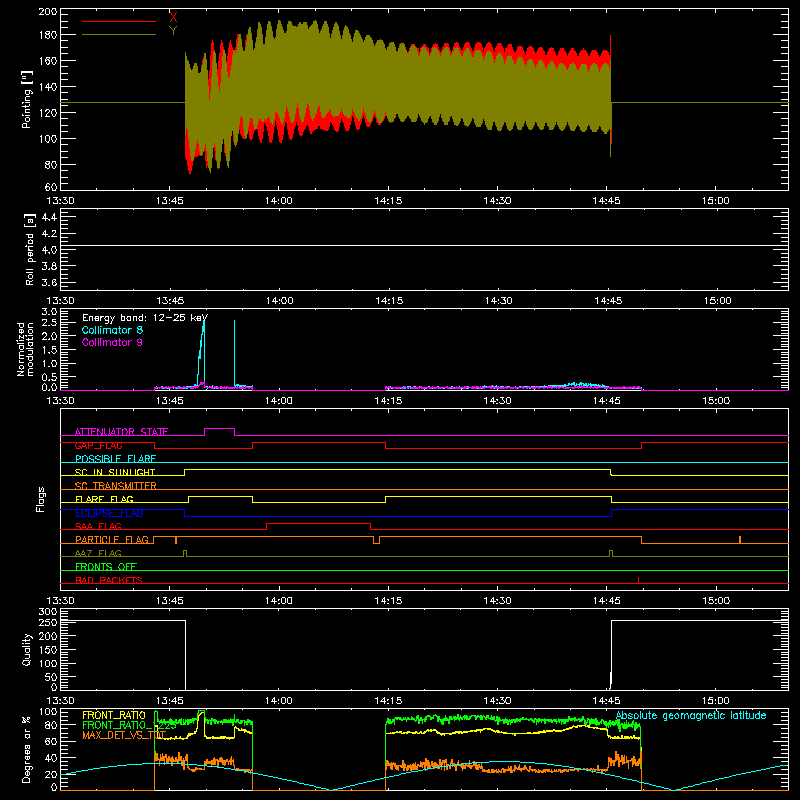
Task: Select the FLARE_FLAG label
Action: (104, 499)
